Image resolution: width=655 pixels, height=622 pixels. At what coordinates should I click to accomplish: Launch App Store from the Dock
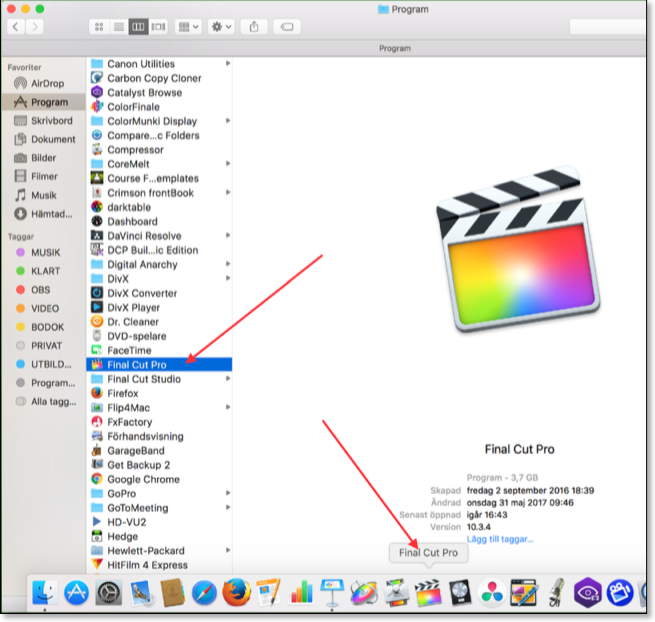tap(76, 592)
